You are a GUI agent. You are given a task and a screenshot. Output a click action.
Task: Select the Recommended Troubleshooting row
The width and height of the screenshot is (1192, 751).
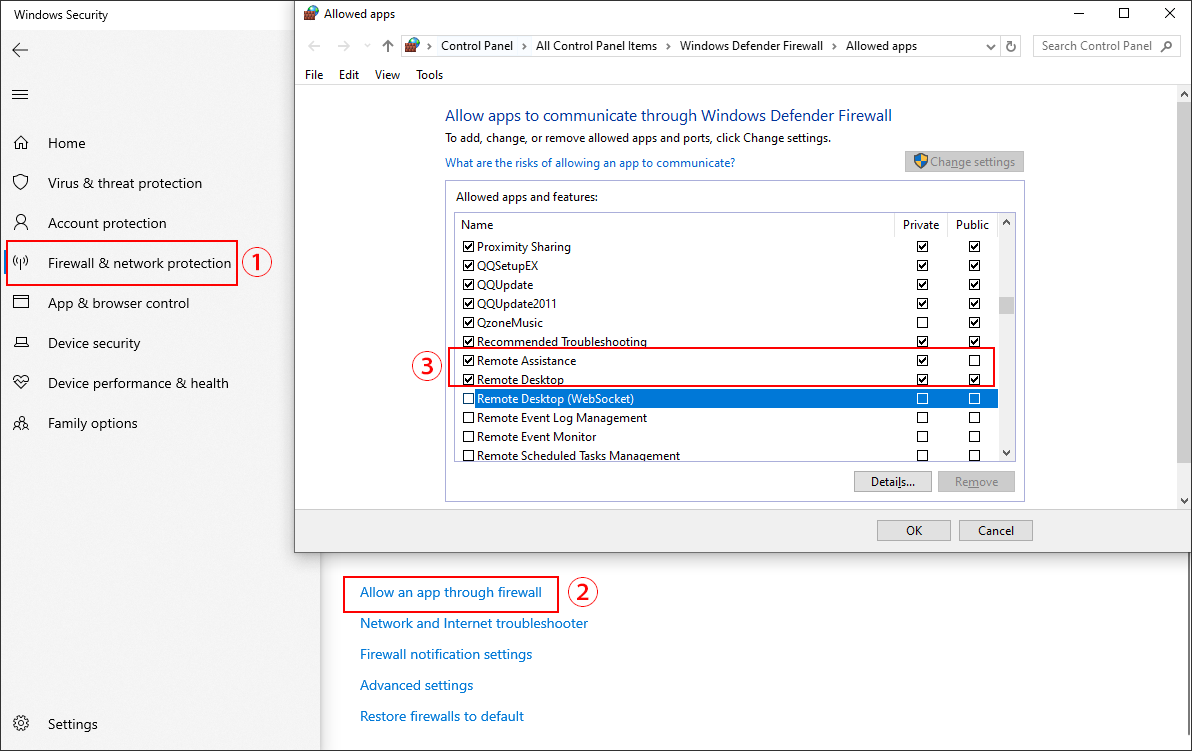click(x=726, y=341)
